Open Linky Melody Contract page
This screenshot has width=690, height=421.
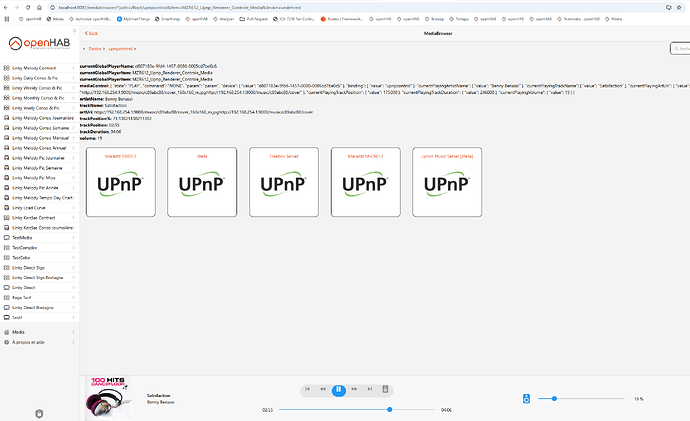[40, 68]
